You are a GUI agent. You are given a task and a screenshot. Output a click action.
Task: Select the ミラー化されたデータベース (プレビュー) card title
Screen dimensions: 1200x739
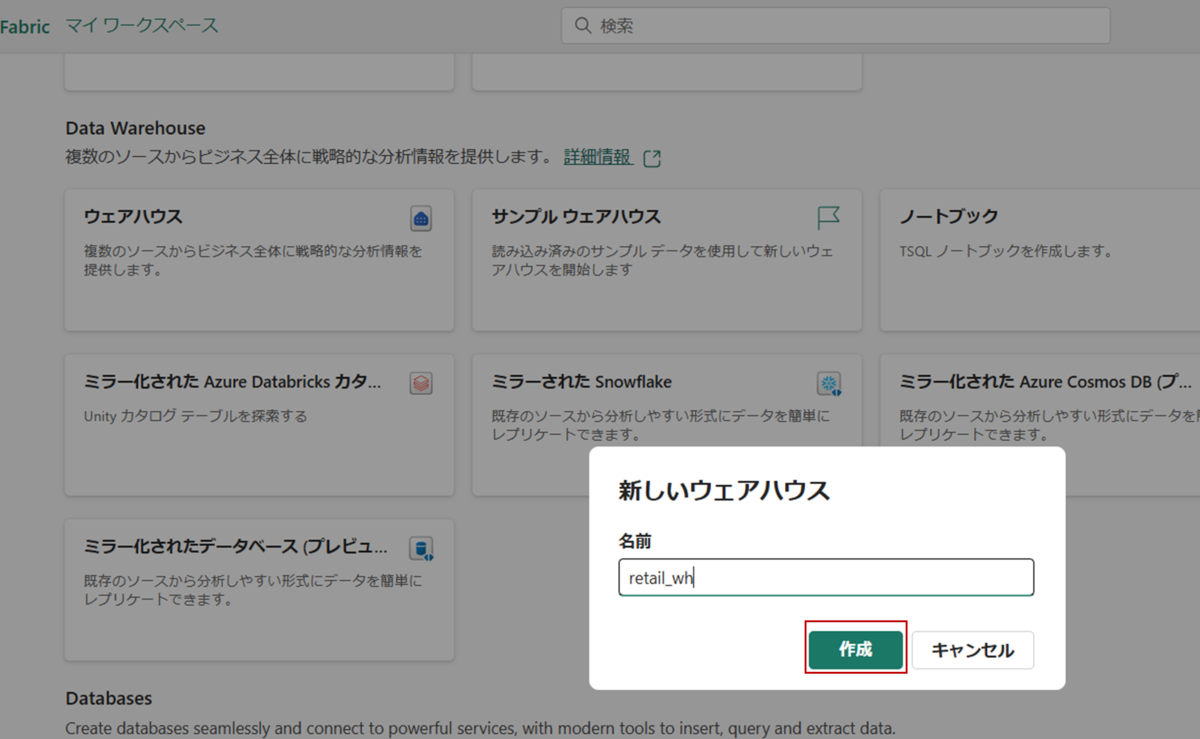coord(235,547)
